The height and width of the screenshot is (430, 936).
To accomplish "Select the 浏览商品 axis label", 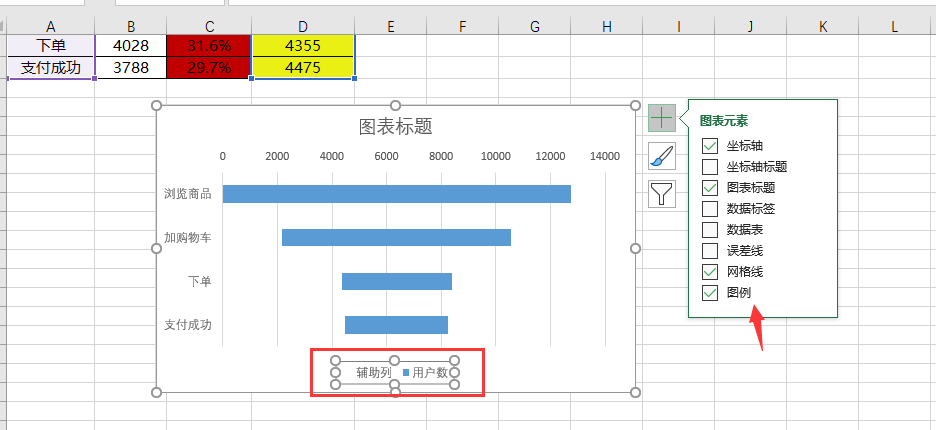I will tap(188, 194).
